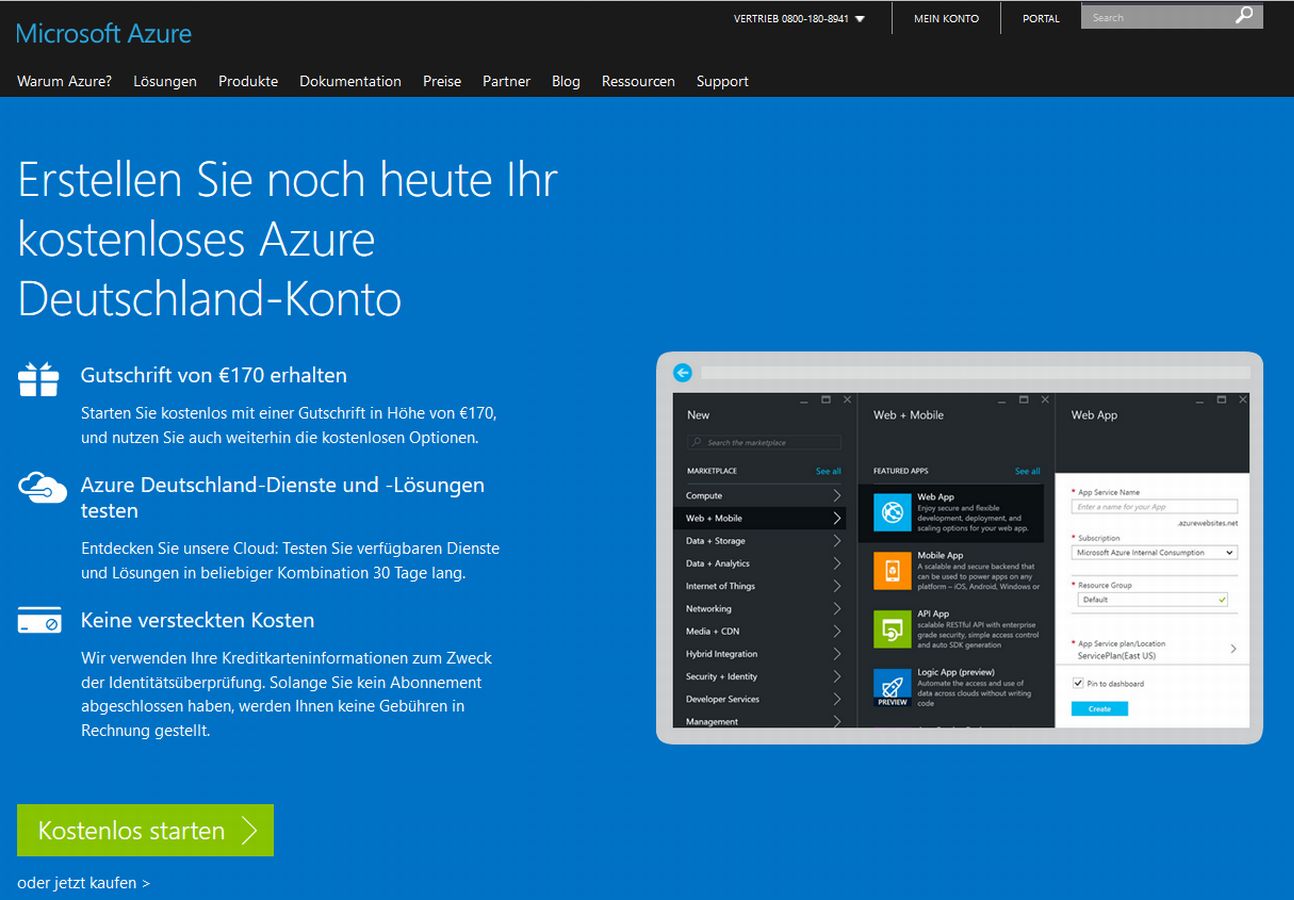The width and height of the screenshot is (1294, 900).
Task: Click 'Search the marketplace' field in New panel
Action: pos(764,442)
